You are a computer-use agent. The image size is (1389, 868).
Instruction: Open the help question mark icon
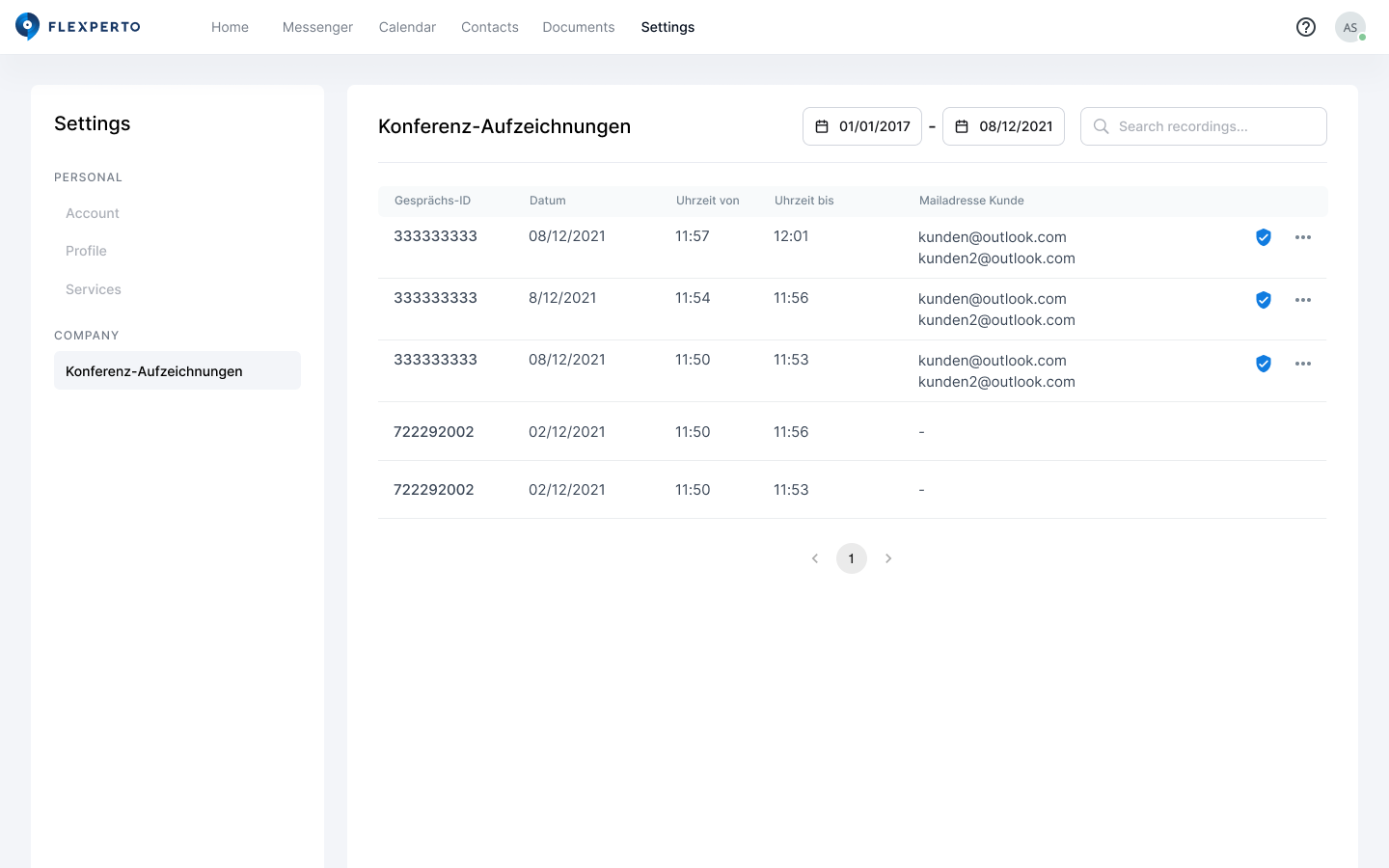point(1305,27)
